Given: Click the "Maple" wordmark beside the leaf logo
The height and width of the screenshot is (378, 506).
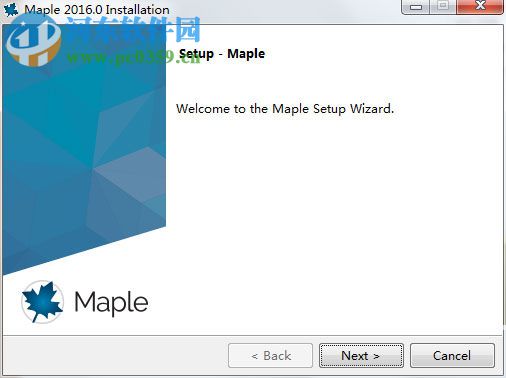Looking at the screenshot, I should (111, 303).
